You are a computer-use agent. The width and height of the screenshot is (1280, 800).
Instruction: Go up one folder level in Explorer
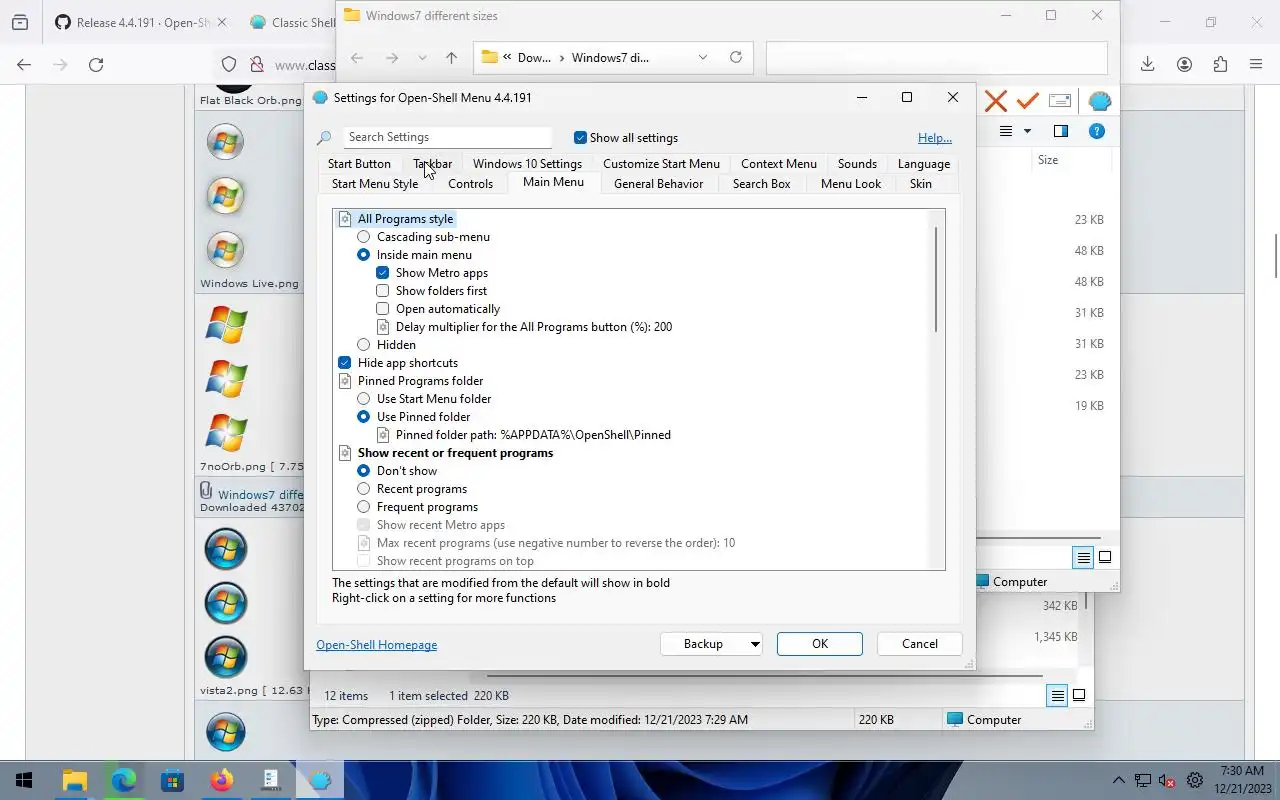tap(451, 58)
